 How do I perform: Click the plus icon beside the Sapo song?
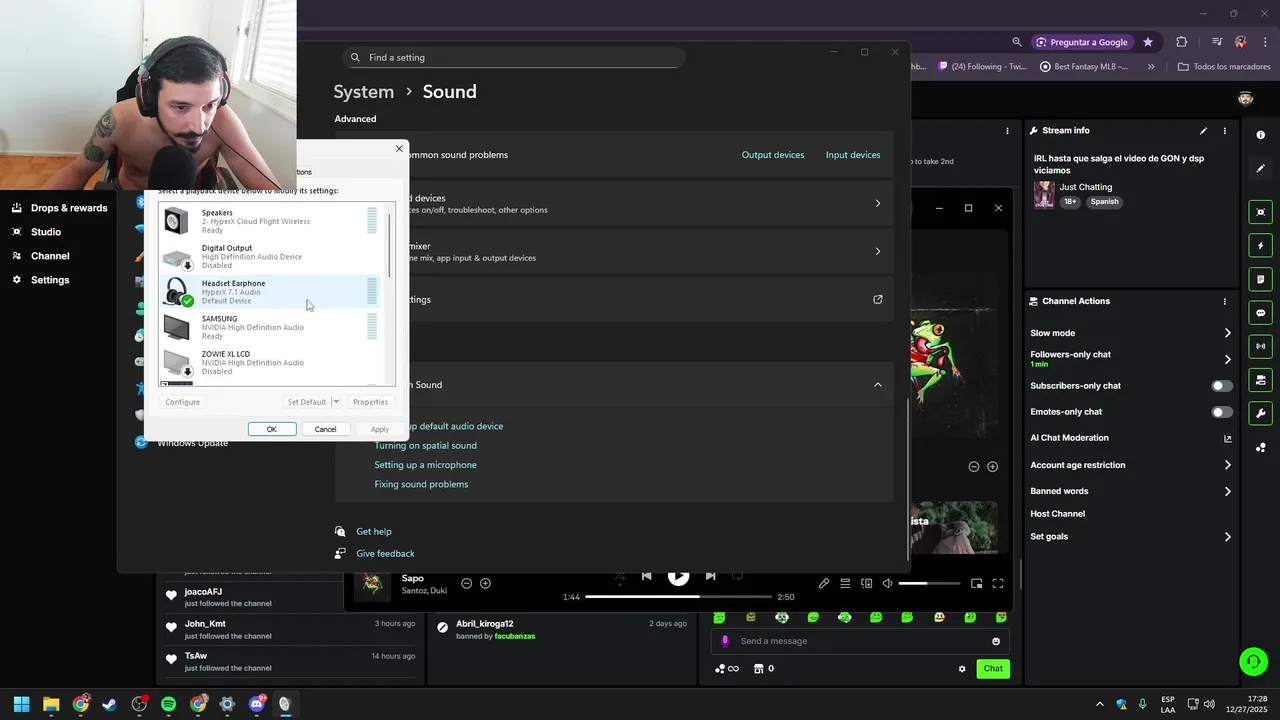[485, 583]
